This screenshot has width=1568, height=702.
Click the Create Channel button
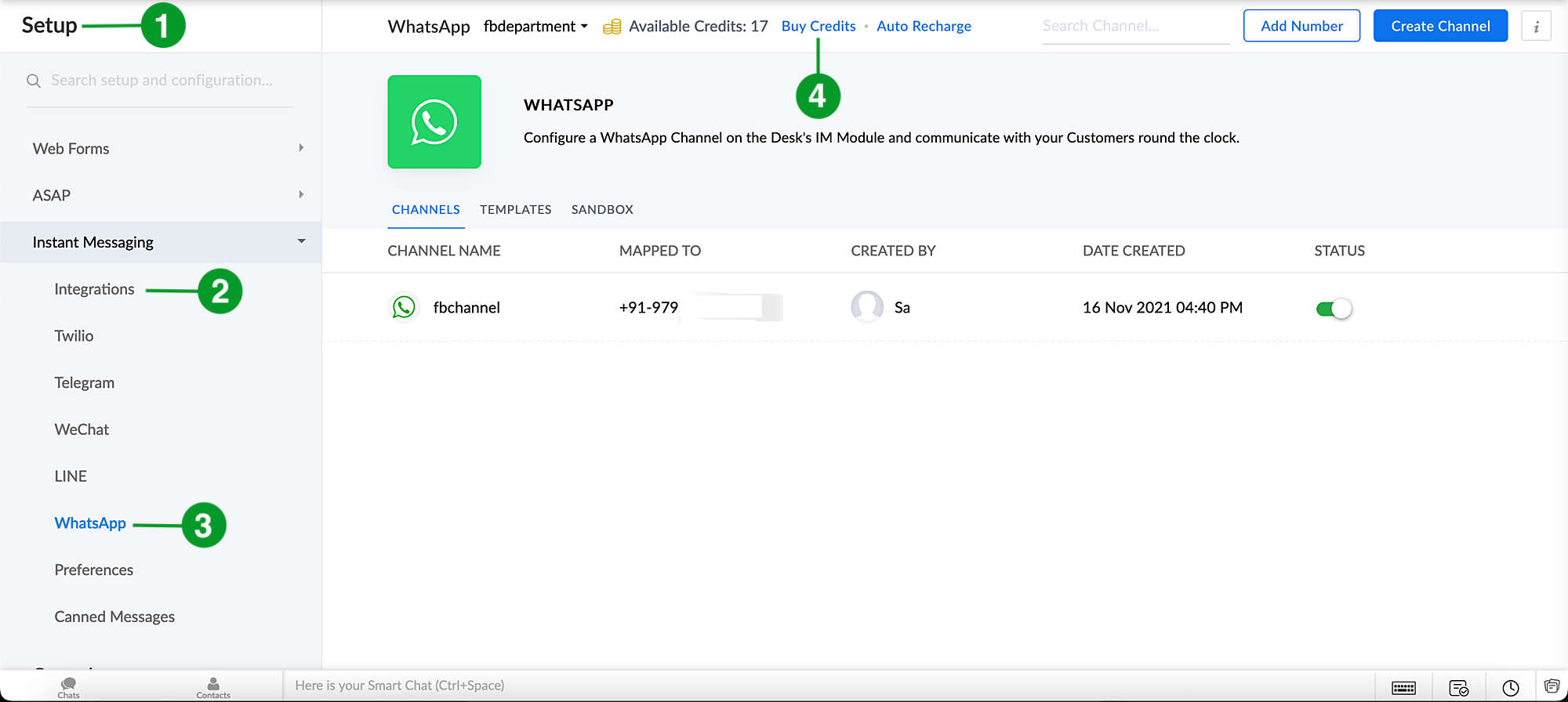tap(1440, 26)
